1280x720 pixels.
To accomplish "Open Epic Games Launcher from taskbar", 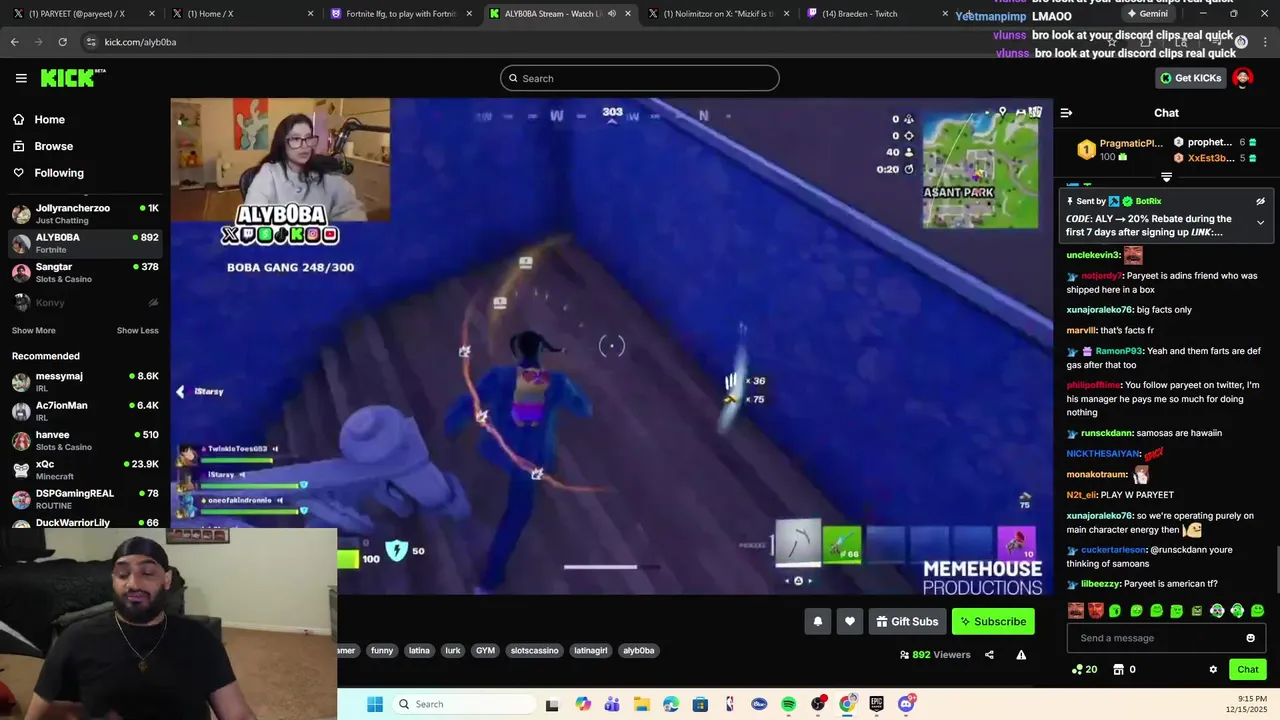I will (876, 704).
